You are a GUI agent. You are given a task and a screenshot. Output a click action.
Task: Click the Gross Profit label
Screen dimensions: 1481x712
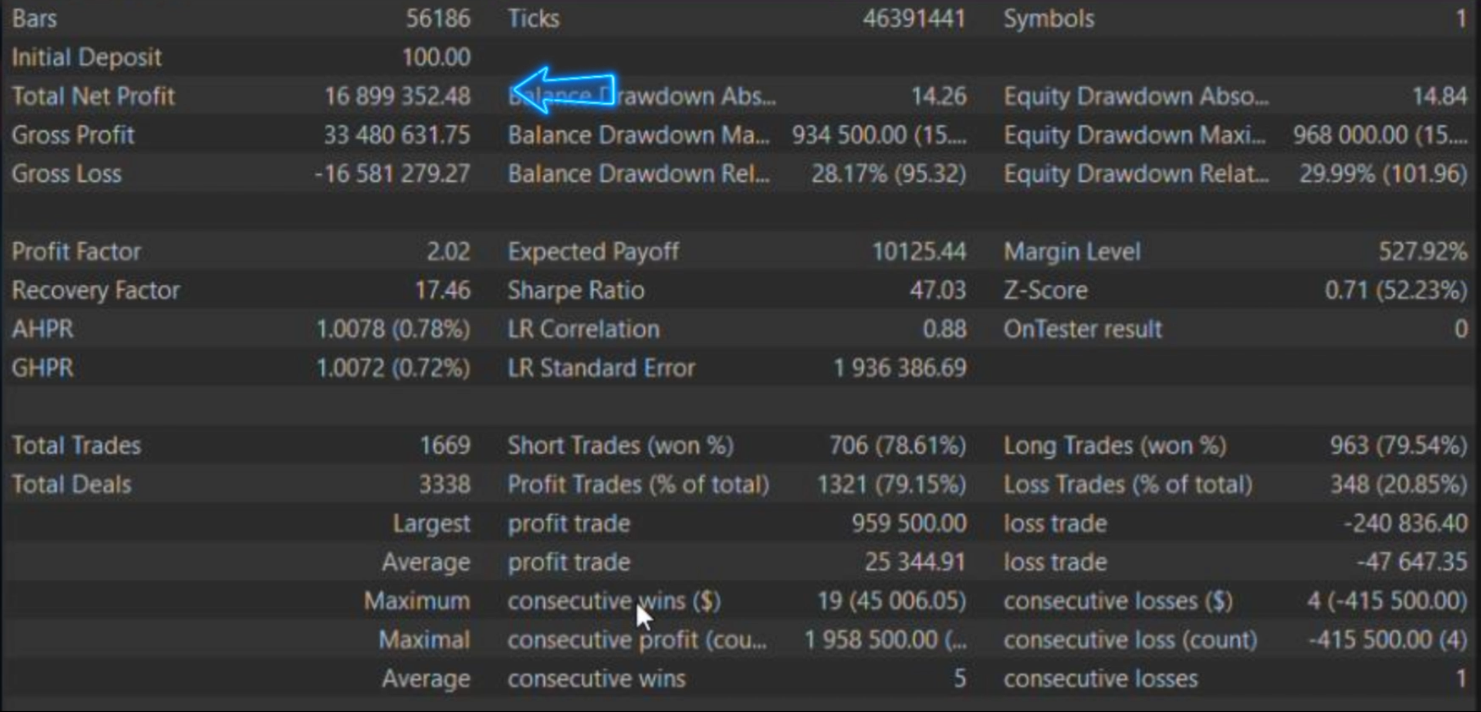tap(73, 135)
